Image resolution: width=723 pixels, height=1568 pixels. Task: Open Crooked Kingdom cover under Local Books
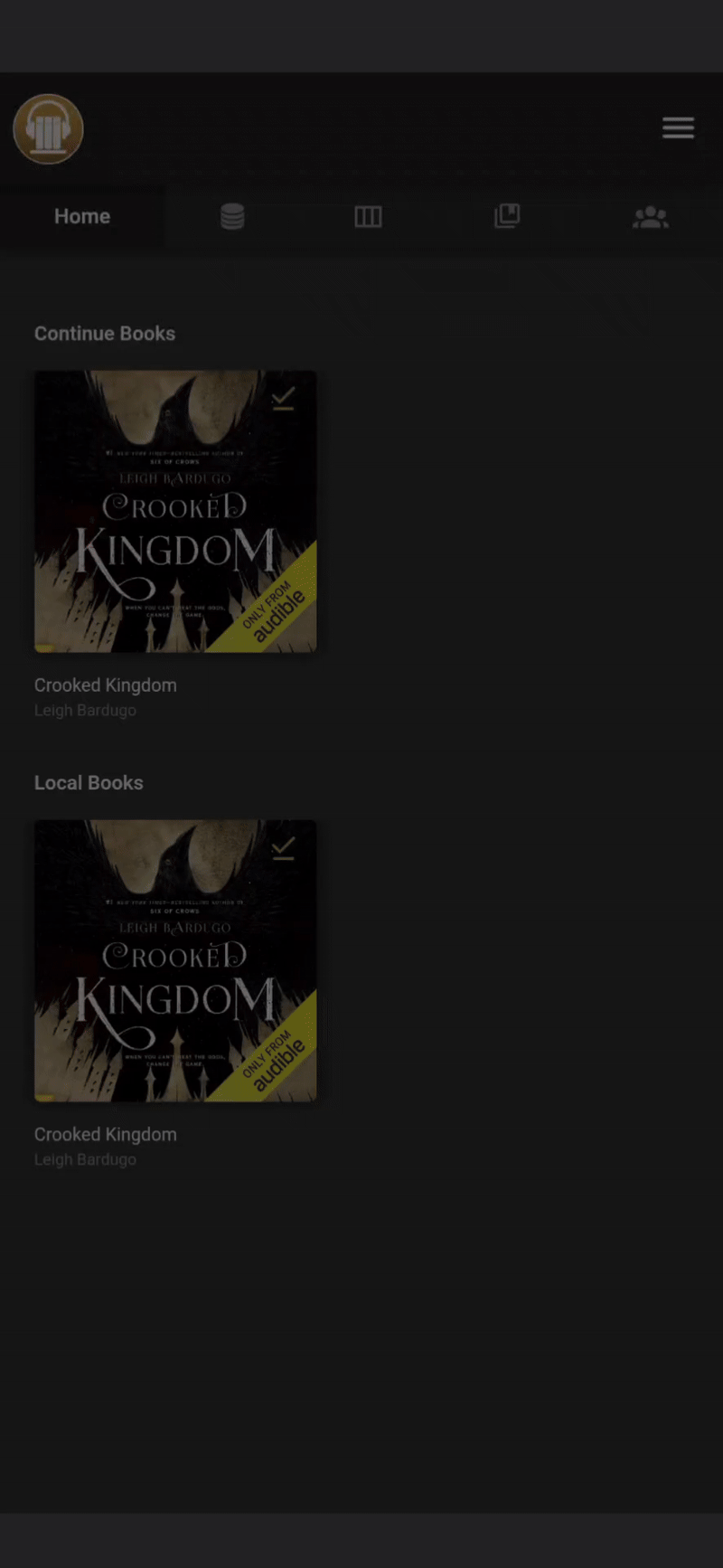click(175, 960)
